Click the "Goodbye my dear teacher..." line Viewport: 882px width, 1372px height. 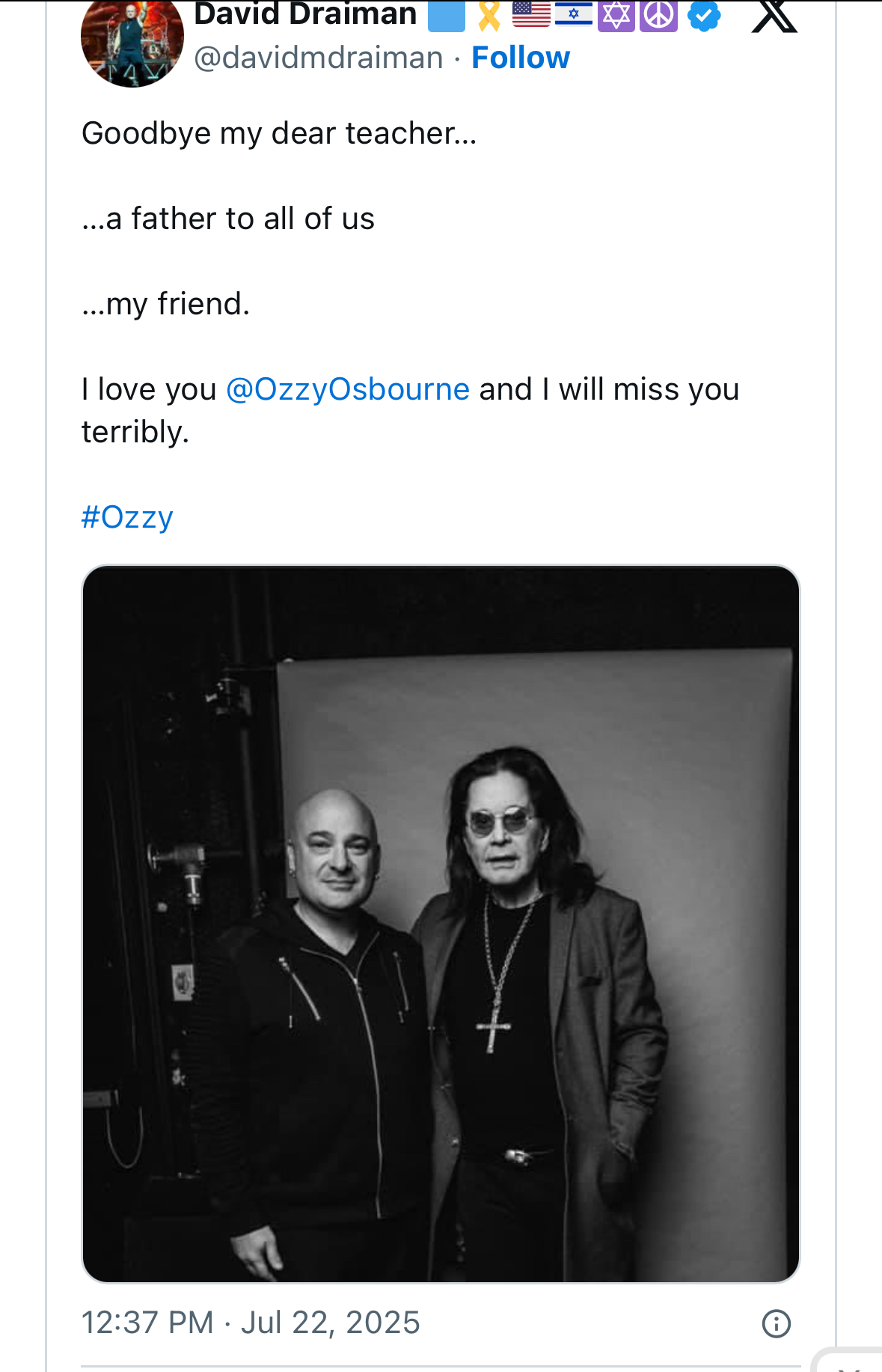point(279,133)
